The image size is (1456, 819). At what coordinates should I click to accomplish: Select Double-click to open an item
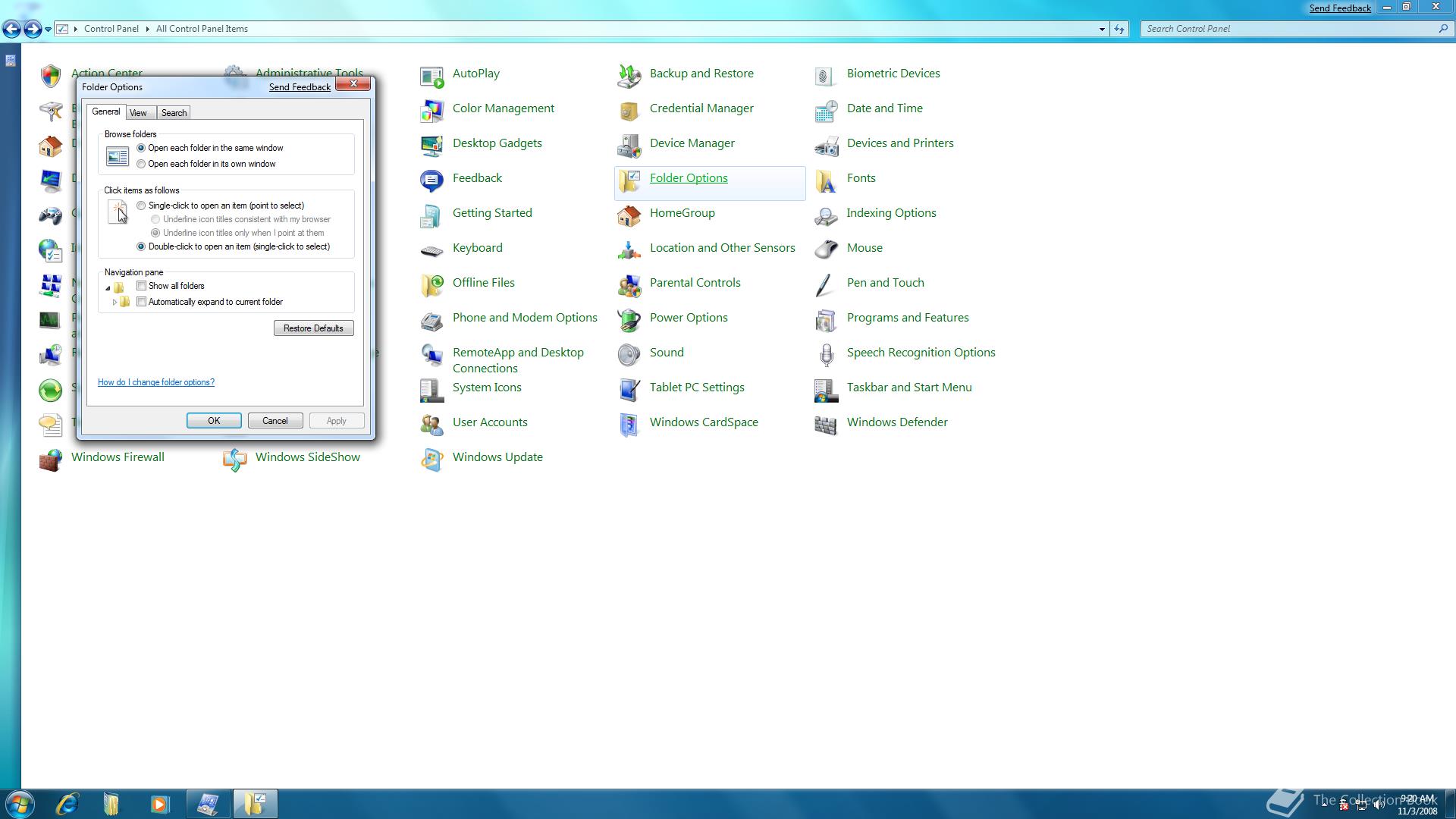pyautogui.click(x=141, y=246)
